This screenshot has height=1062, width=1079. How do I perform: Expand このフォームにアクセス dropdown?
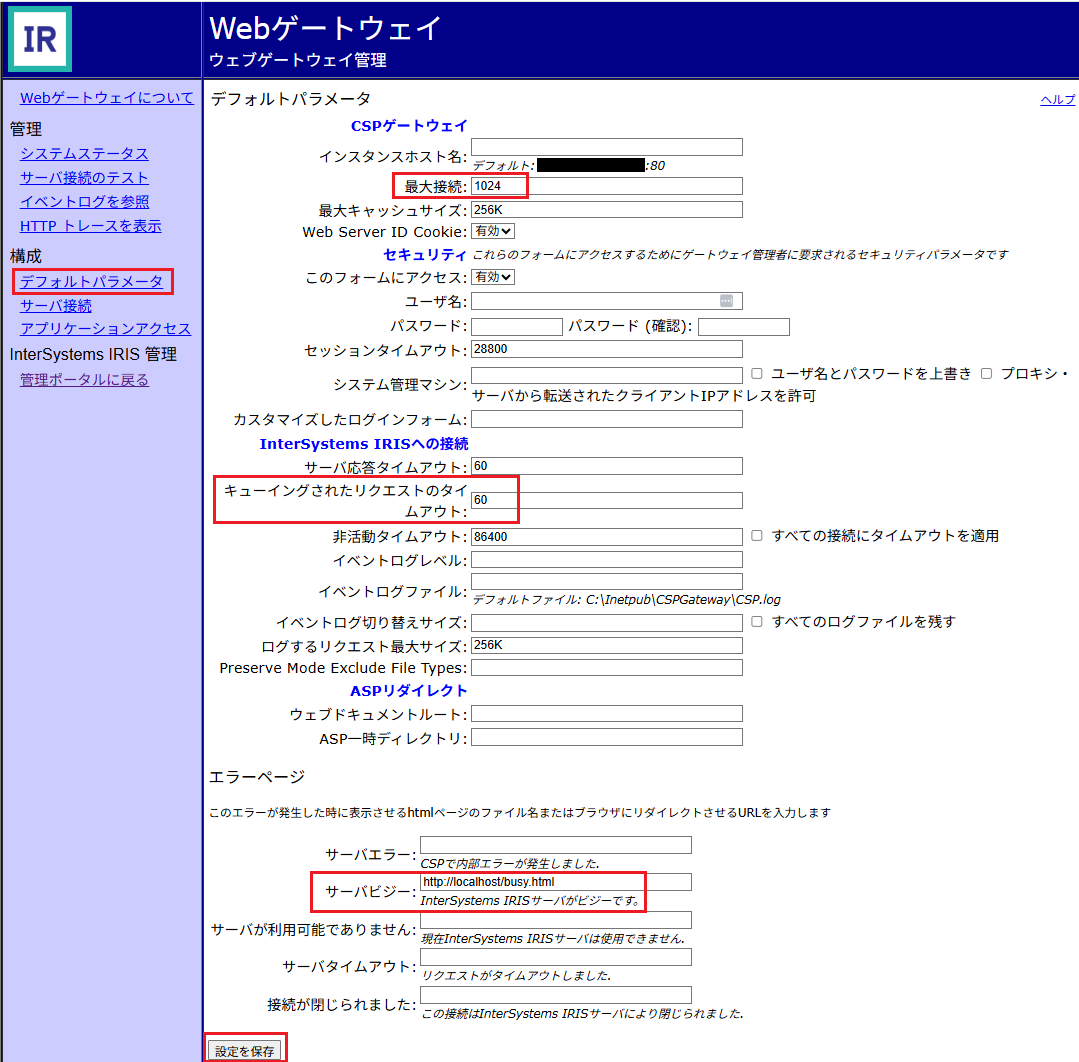coord(493,277)
